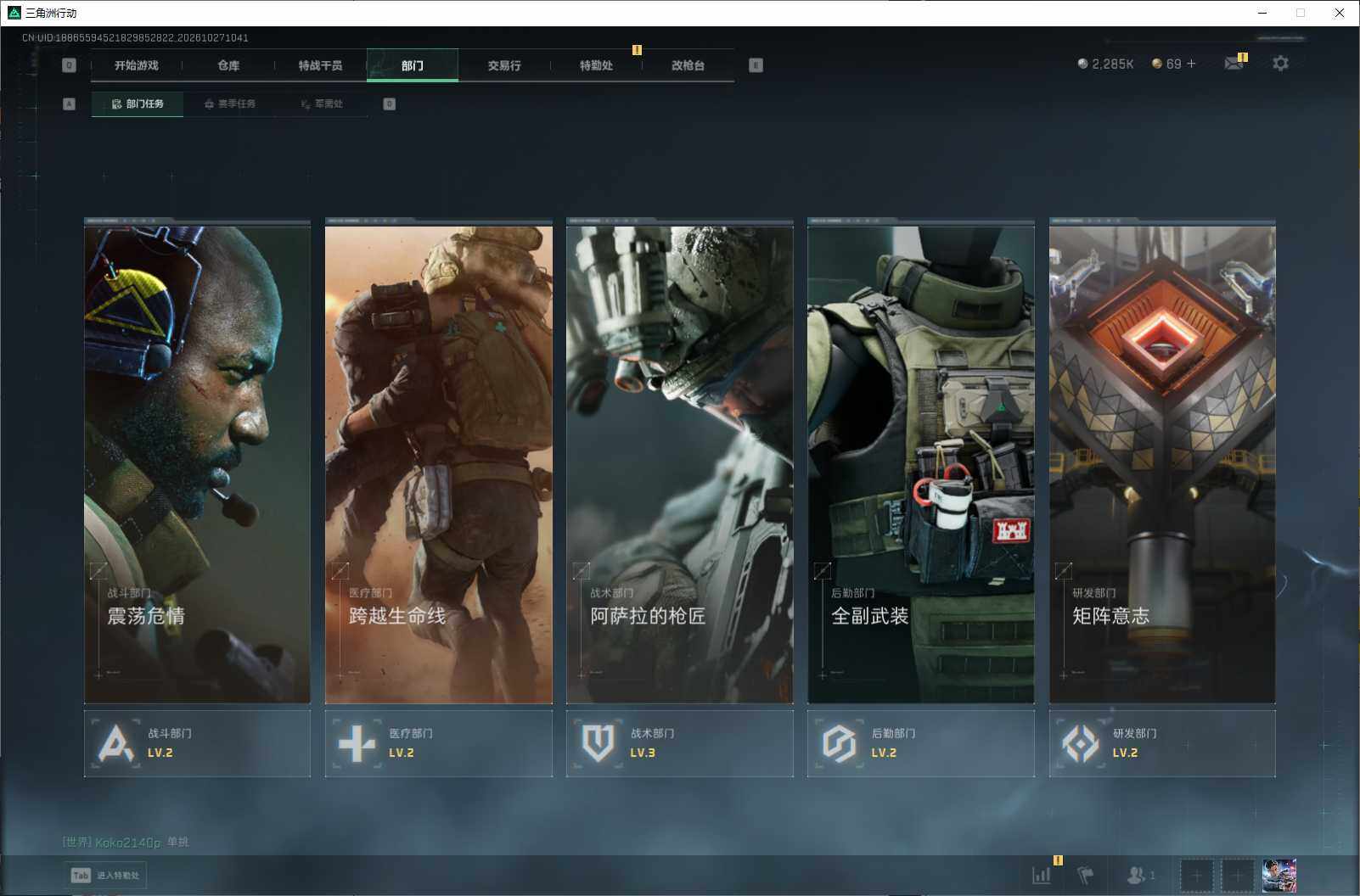Screen dimensions: 1360x896
Task: Open the 全副武装 logistics card
Action: 920,462
